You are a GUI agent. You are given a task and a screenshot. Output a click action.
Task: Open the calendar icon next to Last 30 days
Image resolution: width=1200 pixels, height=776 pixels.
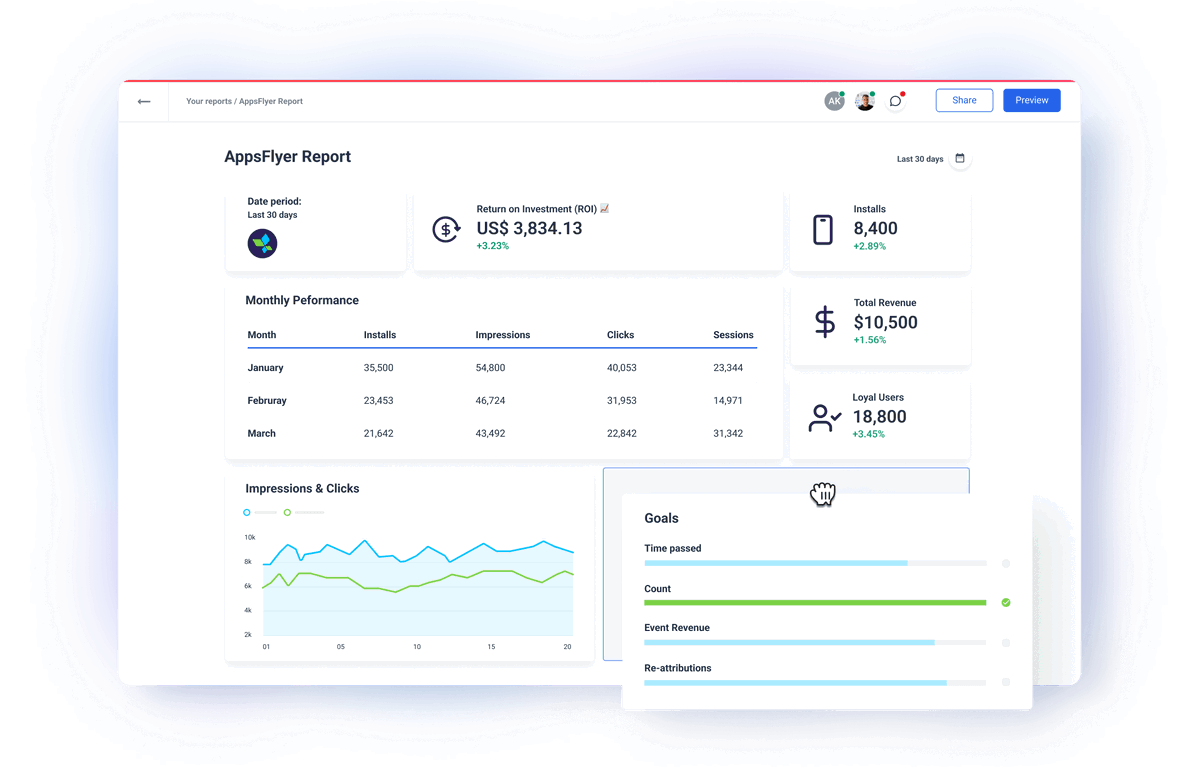960,158
